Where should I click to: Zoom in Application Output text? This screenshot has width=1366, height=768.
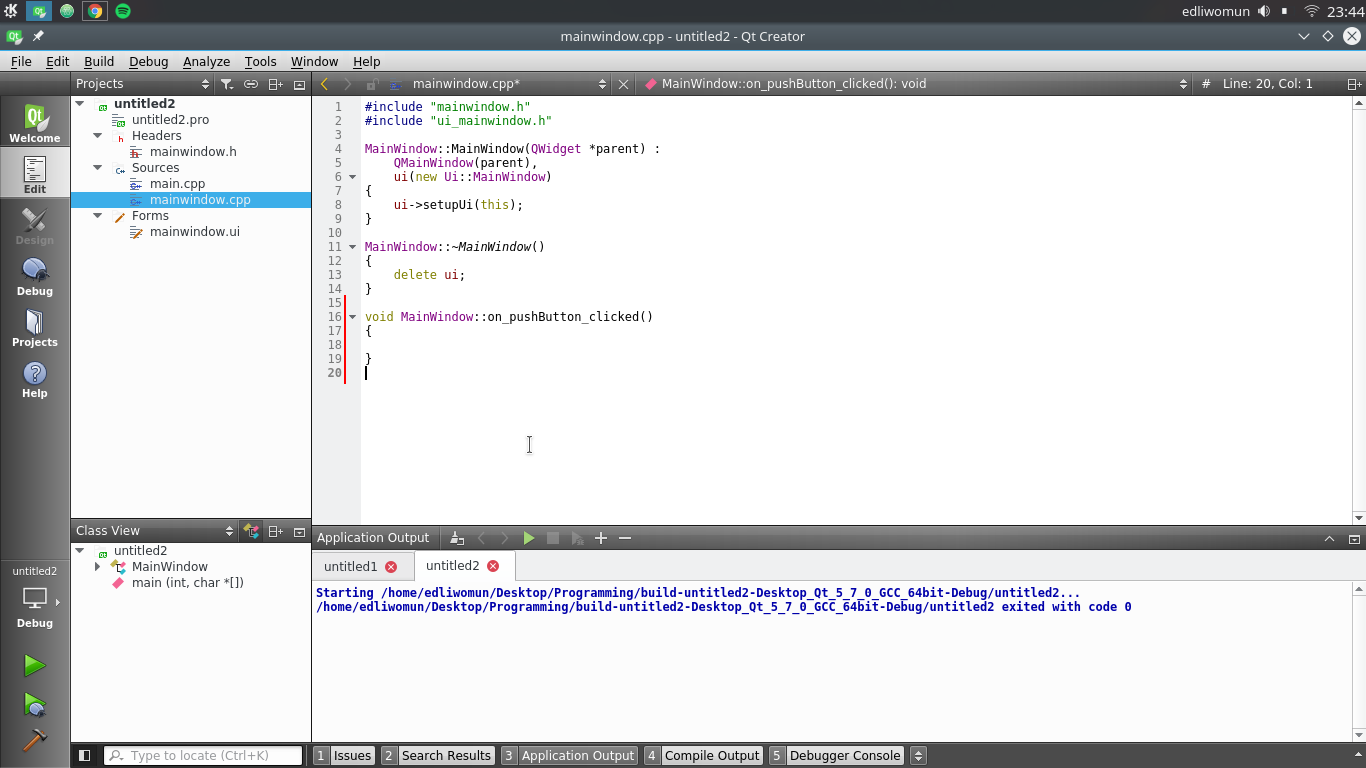coord(601,538)
